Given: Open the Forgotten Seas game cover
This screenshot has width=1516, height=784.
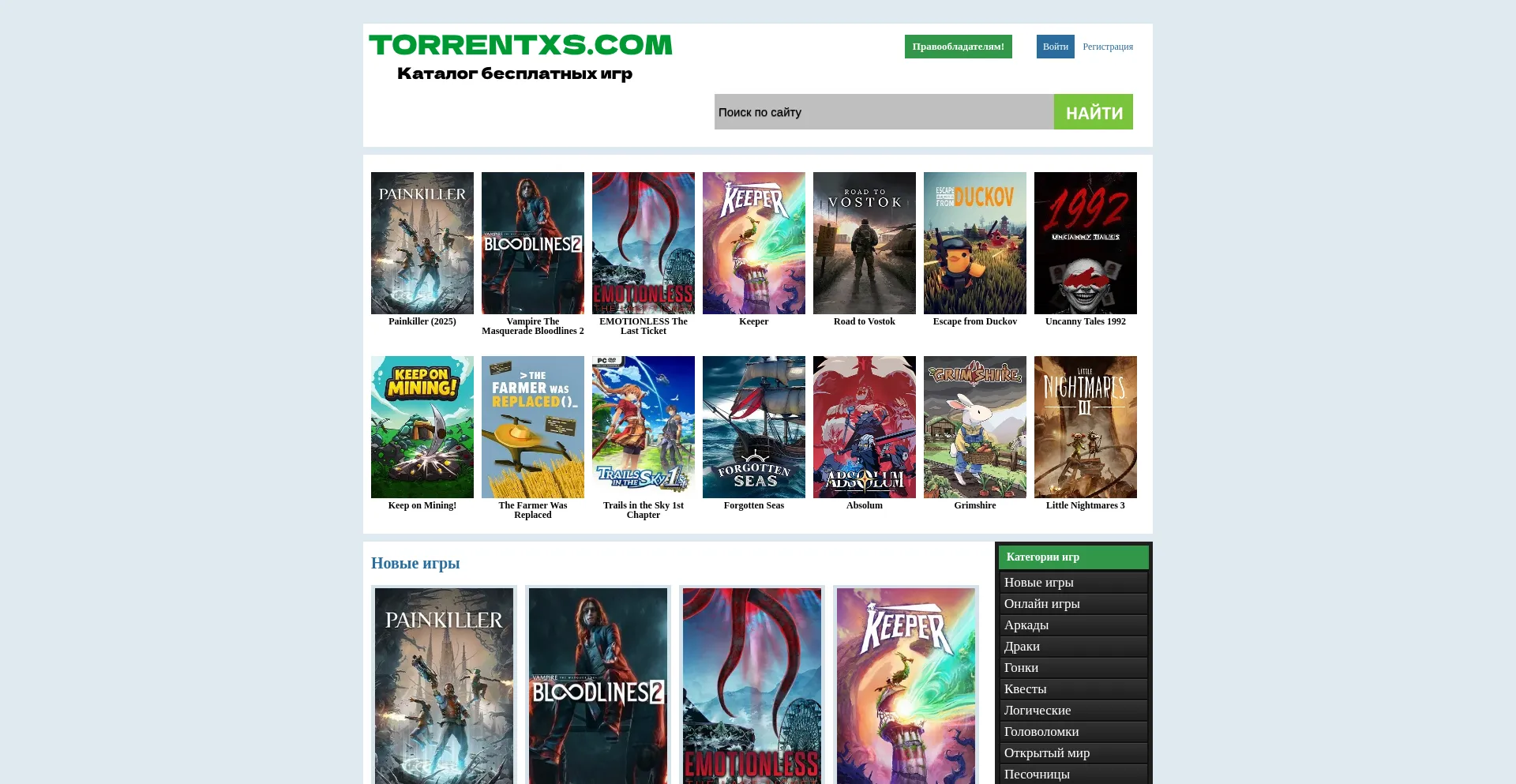Looking at the screenshot, I should click(753, 426).
